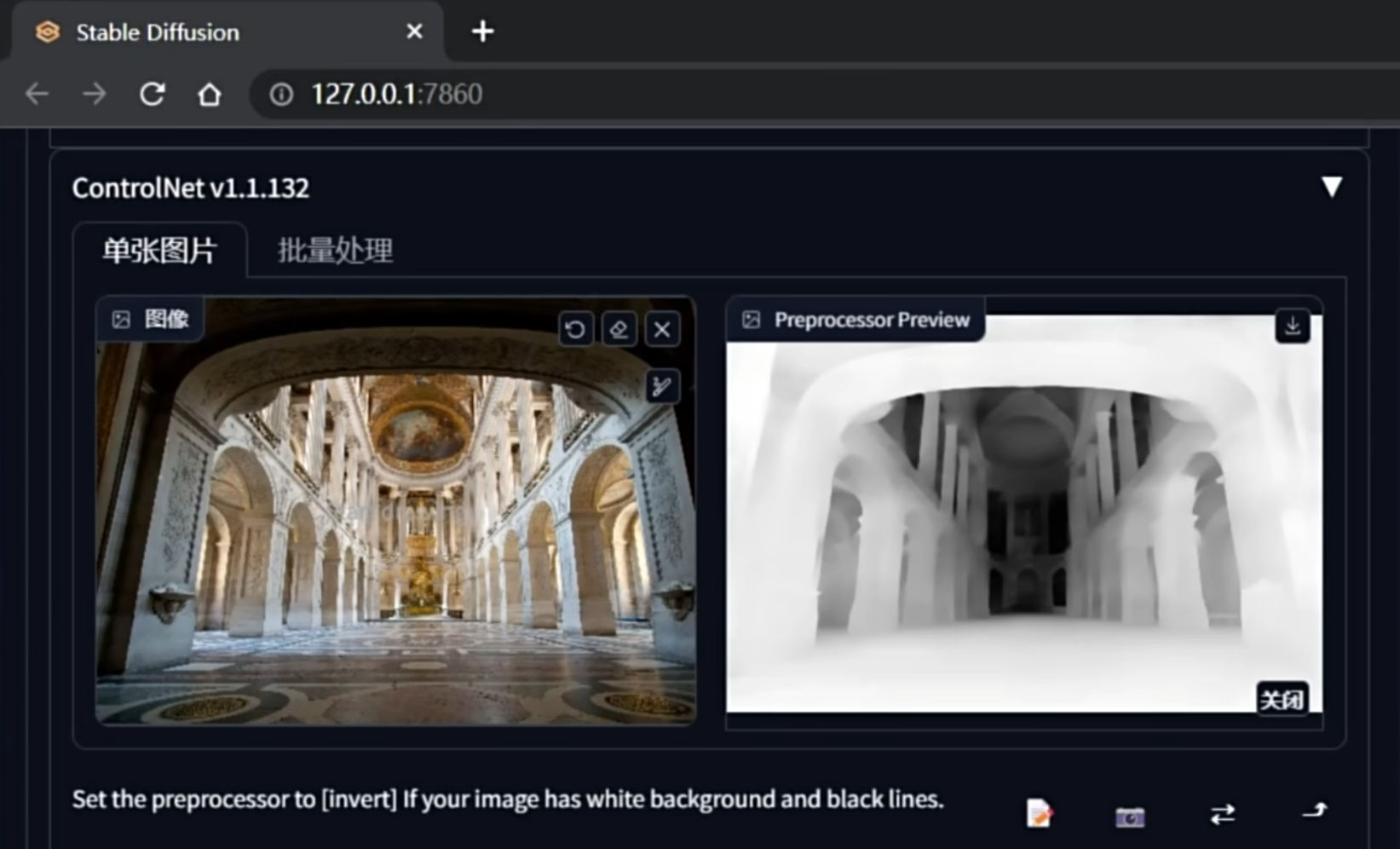Viewport: 1400px width, 849px height.
Task: Open a new browser tab
Action: (x=482, y=32)
